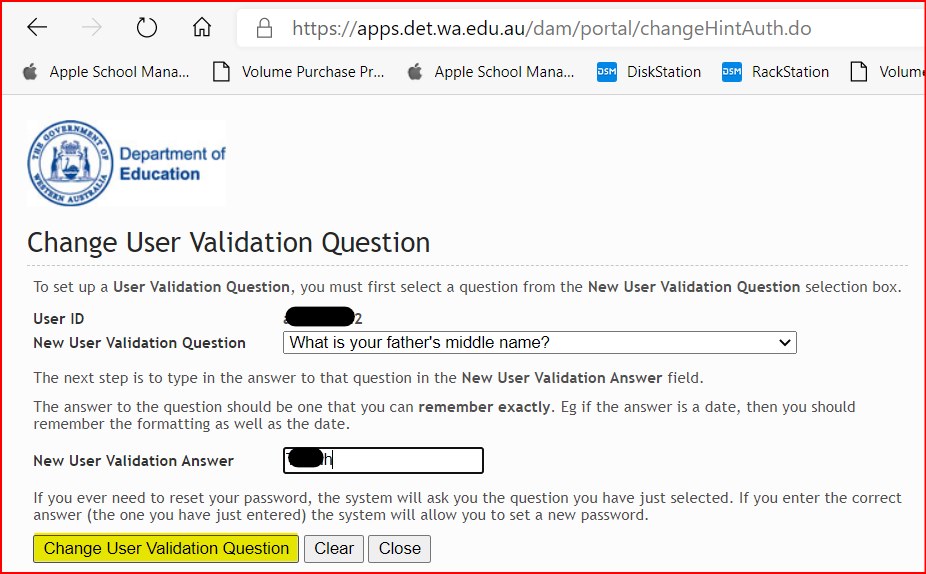
Task: Expand the New User Validation Question dropdown
Action: pos(540,343)
